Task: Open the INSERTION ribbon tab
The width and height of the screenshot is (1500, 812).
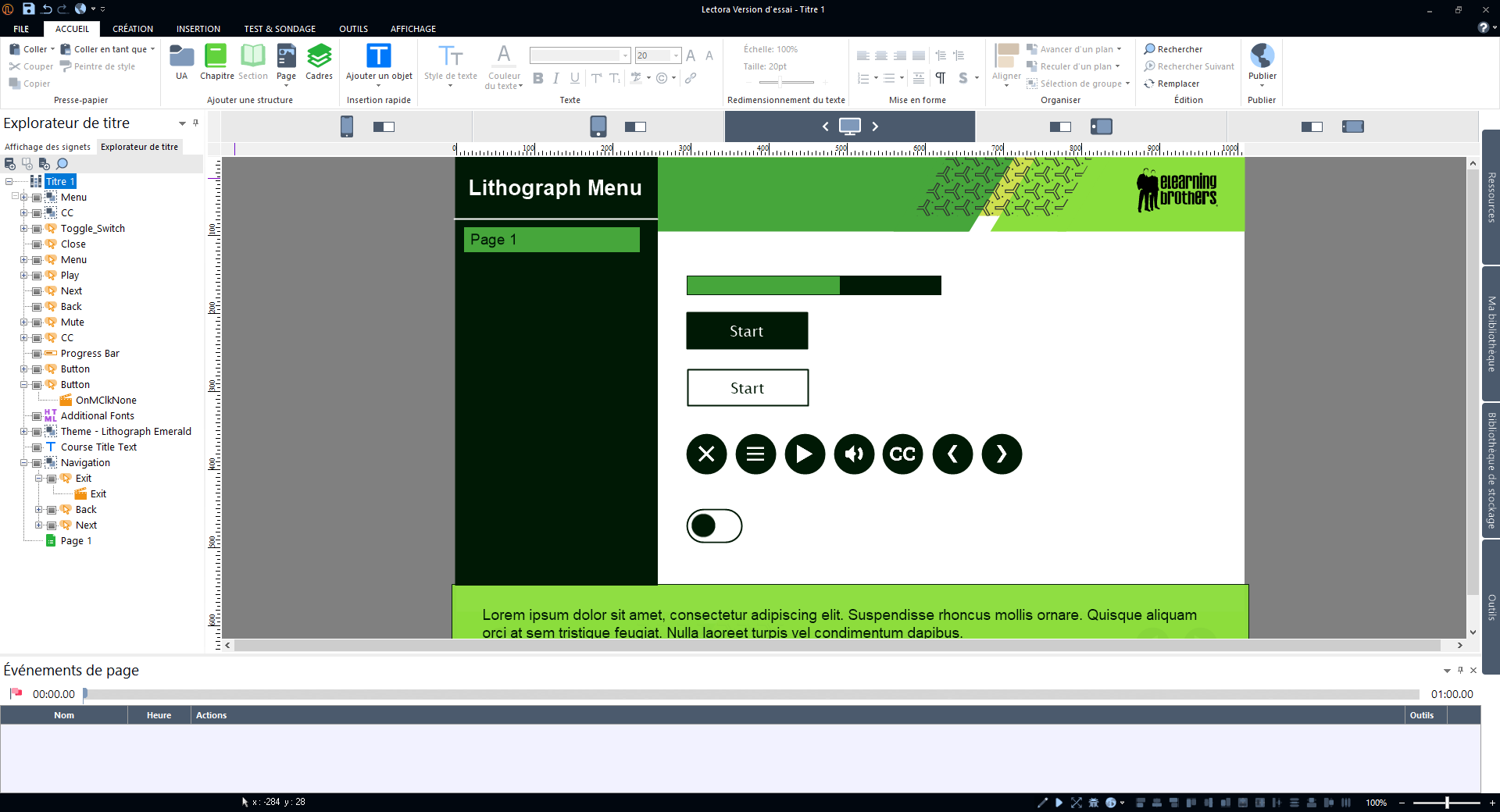Action: point(198,29)
